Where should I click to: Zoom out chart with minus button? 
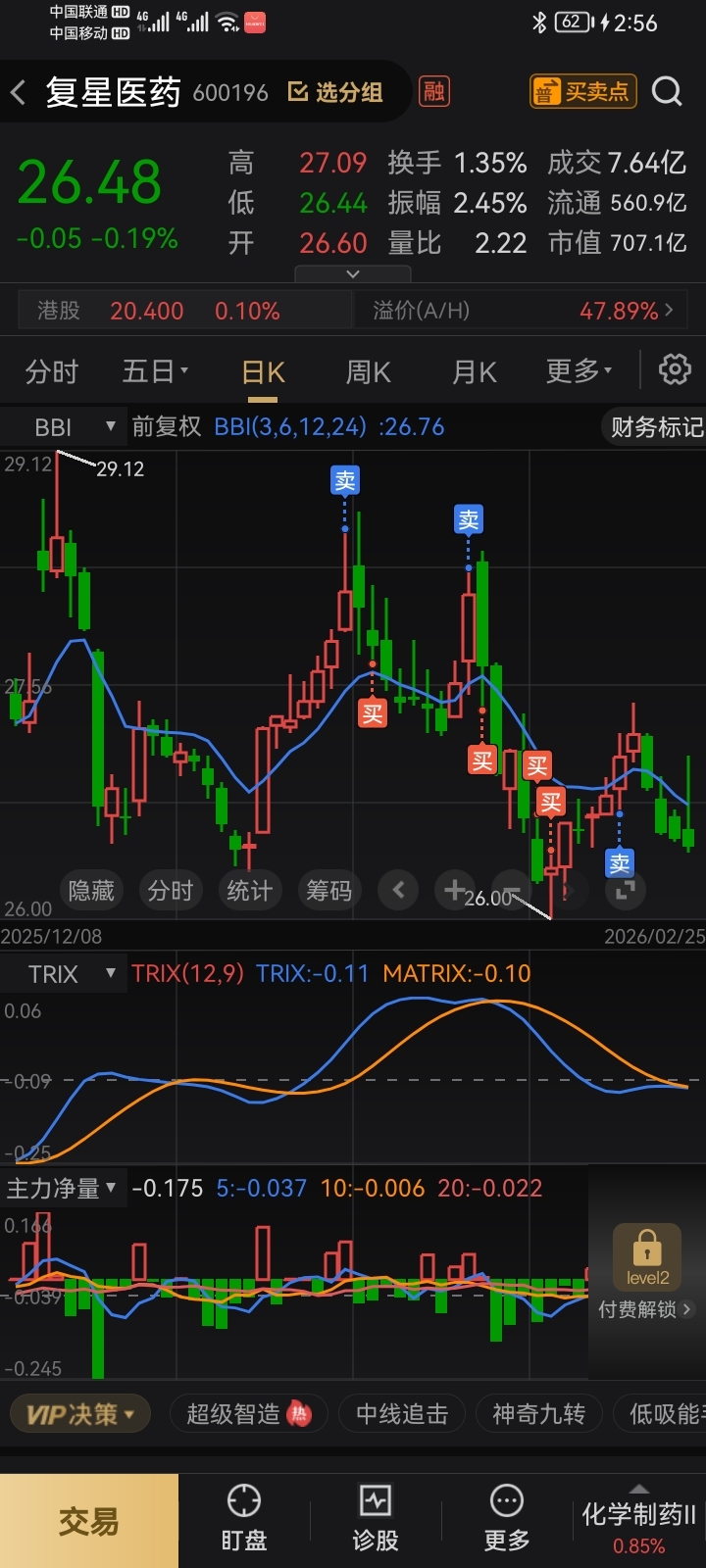tap(511, 891)
